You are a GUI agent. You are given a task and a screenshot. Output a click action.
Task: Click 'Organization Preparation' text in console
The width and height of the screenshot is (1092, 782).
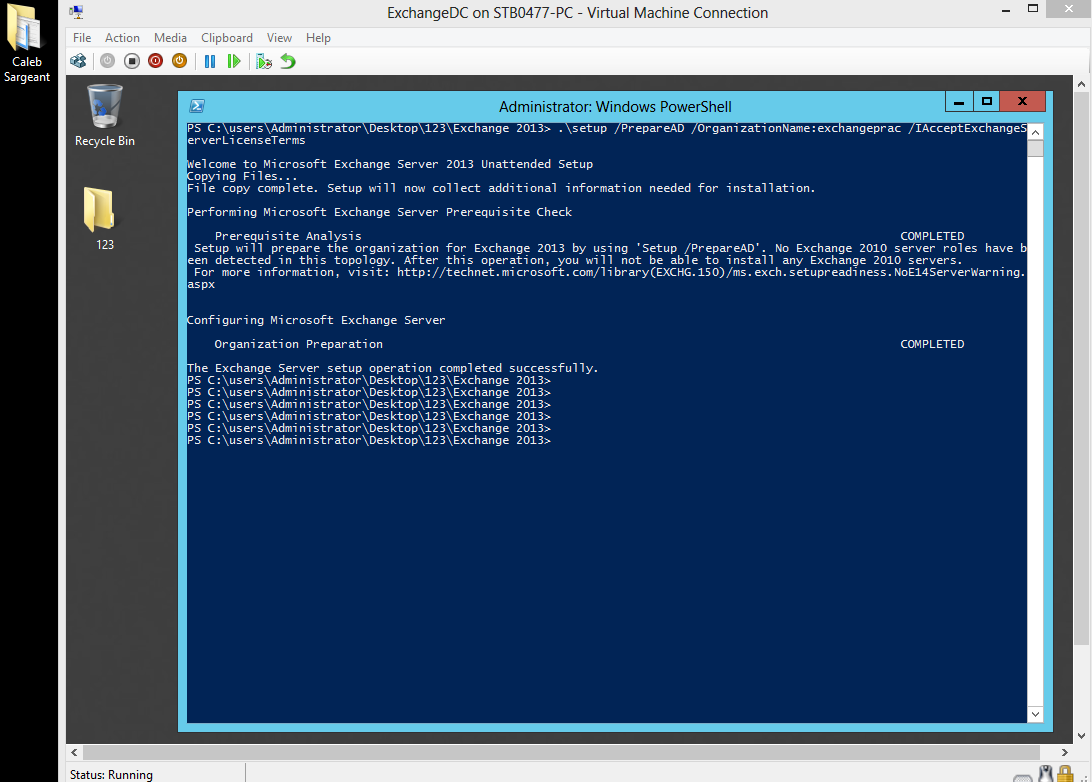click(298, 344)
